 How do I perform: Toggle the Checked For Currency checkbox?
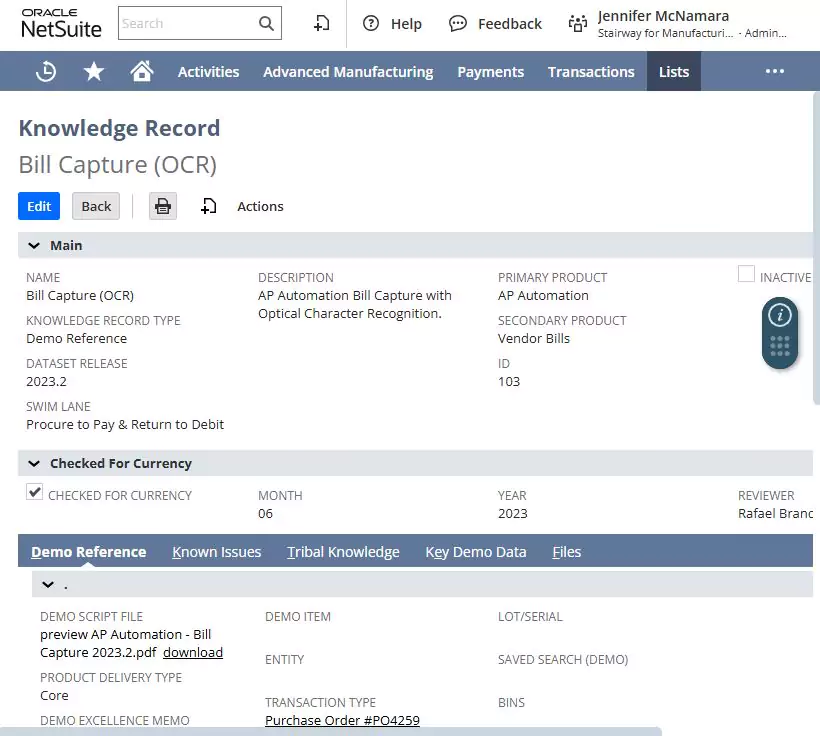click(35, 492)
